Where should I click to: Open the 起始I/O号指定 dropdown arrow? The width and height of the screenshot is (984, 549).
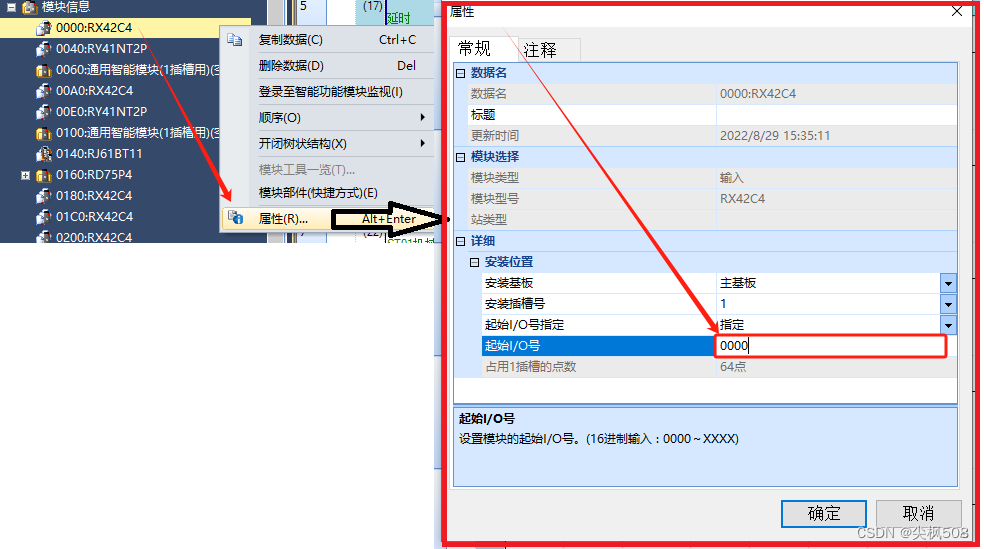948,325
